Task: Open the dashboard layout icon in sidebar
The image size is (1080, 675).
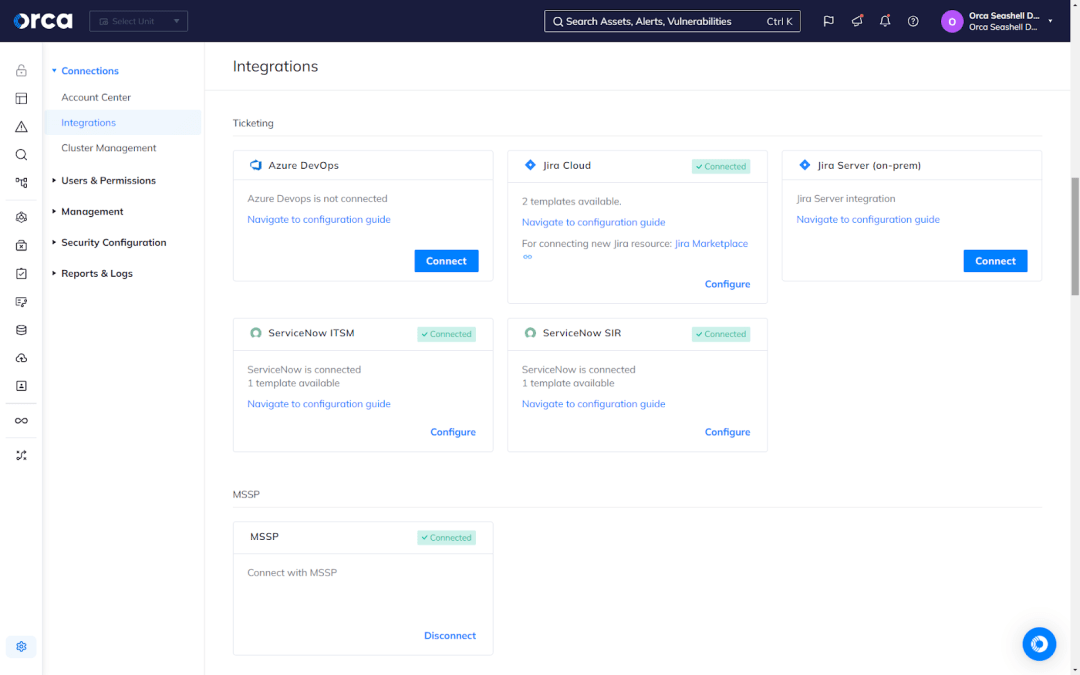Action: [21, 98]
